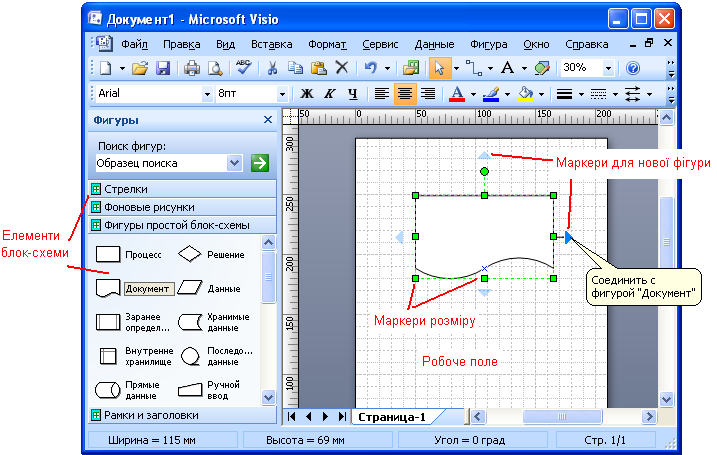Open the Вставка menu
This screenshot has width=717, height=455.
(272, 44)
